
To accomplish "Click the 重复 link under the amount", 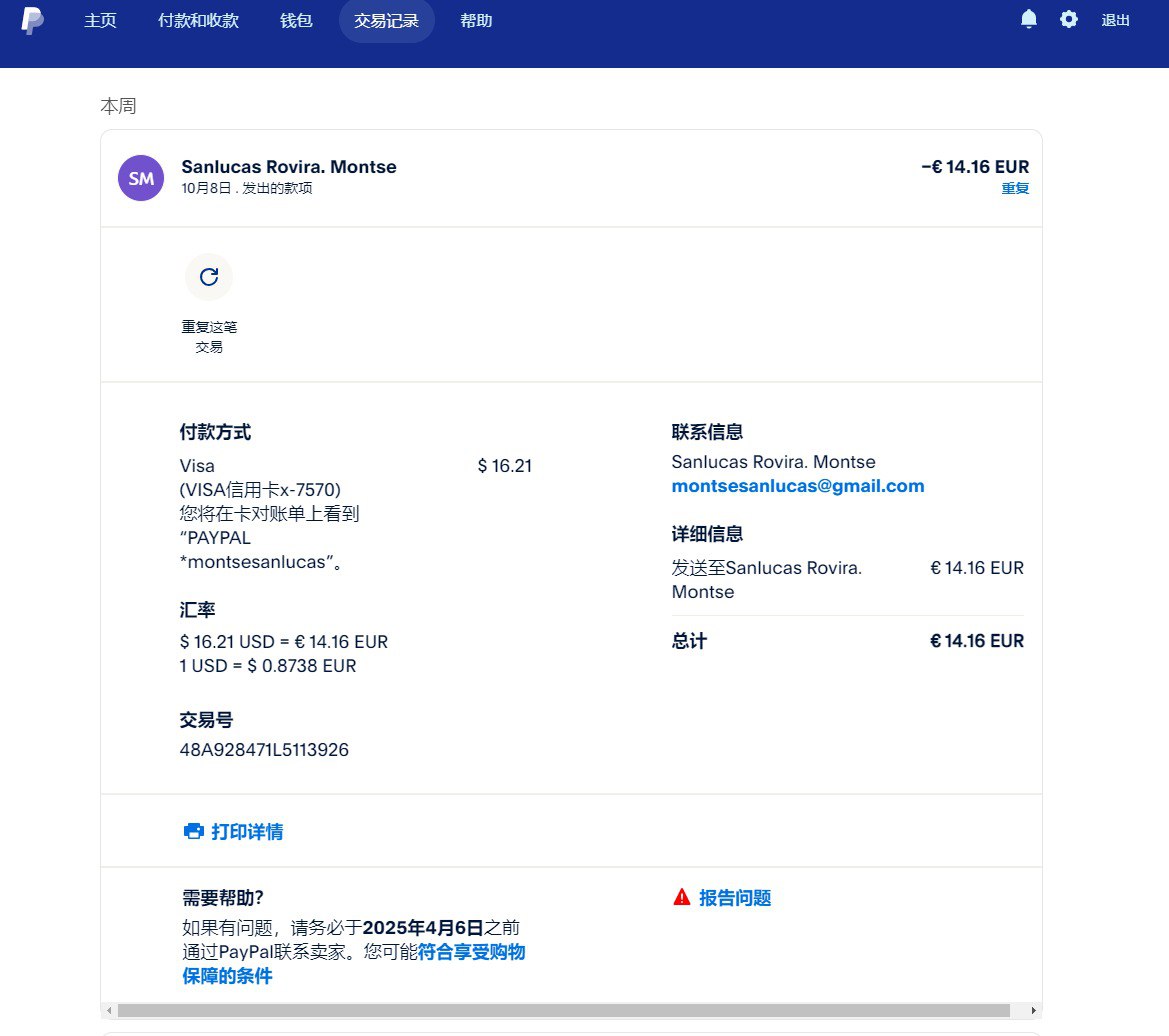I will (1015, 188).
